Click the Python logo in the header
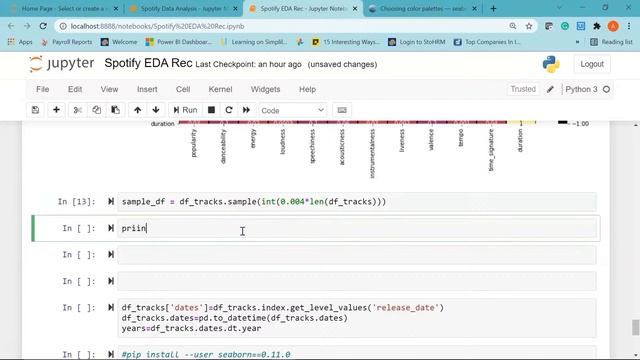The height and width of the screenshot is (360, 640). tap(551, 64)
